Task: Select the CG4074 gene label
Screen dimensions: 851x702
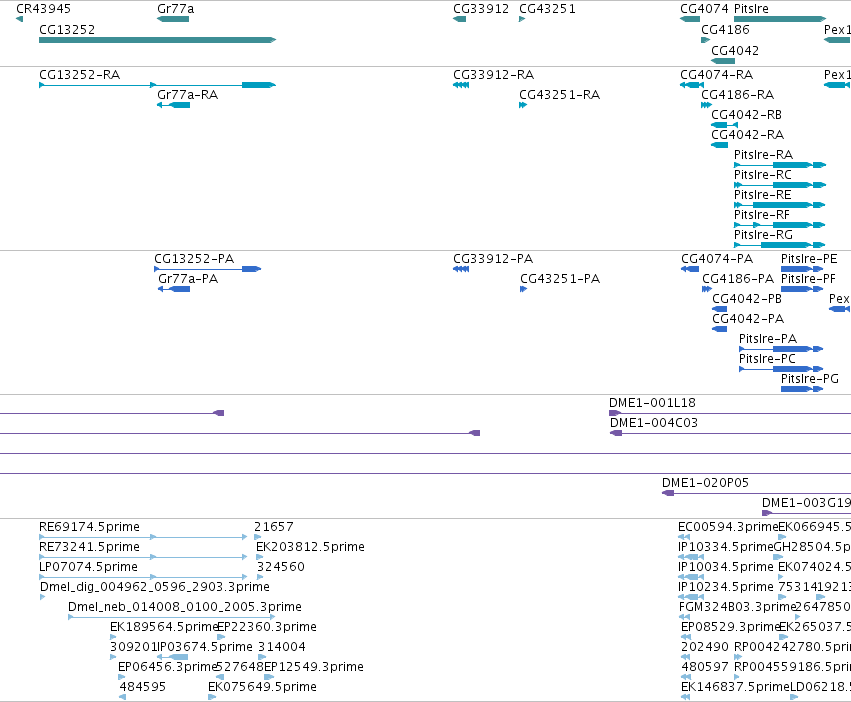Action: [704, 9]
